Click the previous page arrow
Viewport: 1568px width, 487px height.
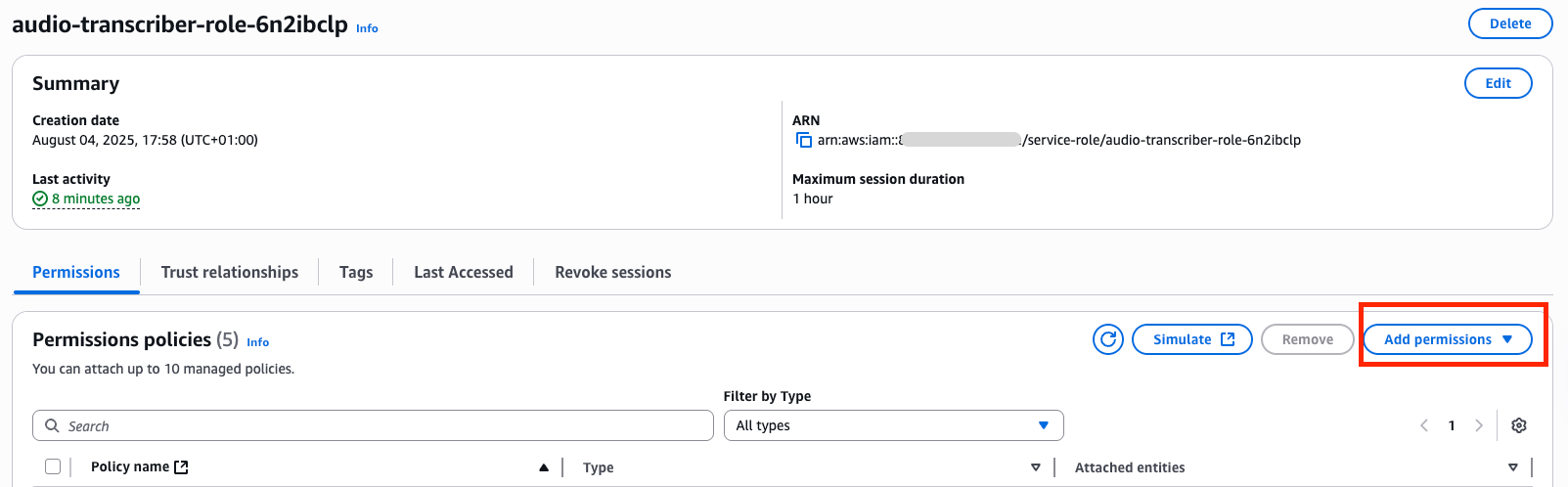point(1424,425)
